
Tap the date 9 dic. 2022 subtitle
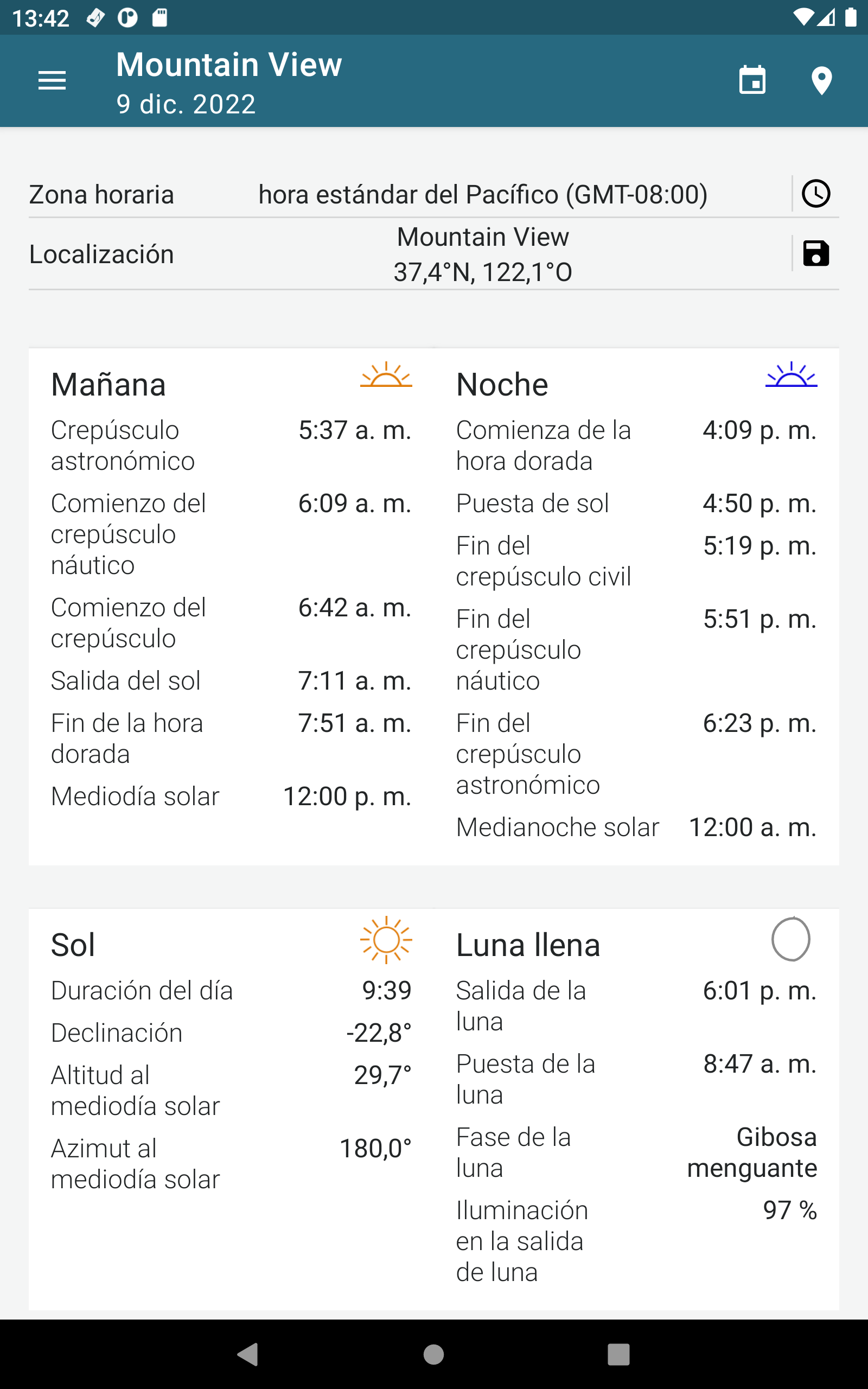[186, 105]
